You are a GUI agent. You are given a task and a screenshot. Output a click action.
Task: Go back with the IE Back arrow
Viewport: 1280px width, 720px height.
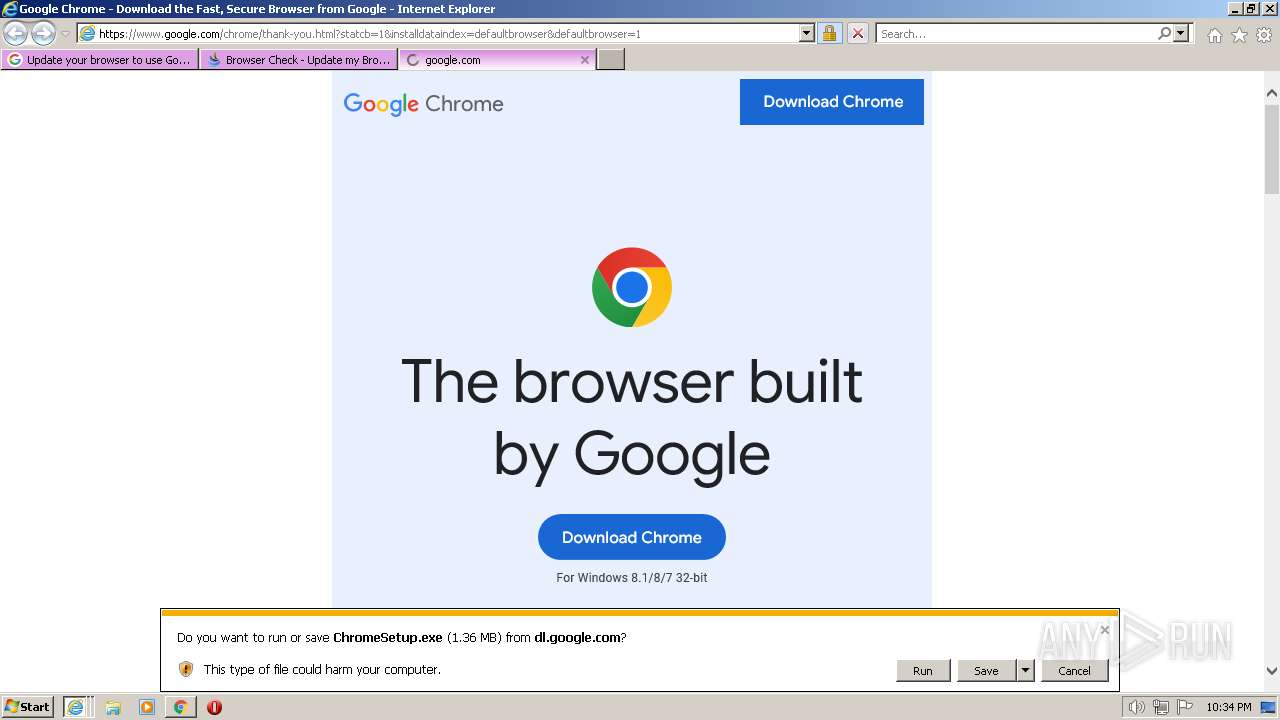point(16,33)
